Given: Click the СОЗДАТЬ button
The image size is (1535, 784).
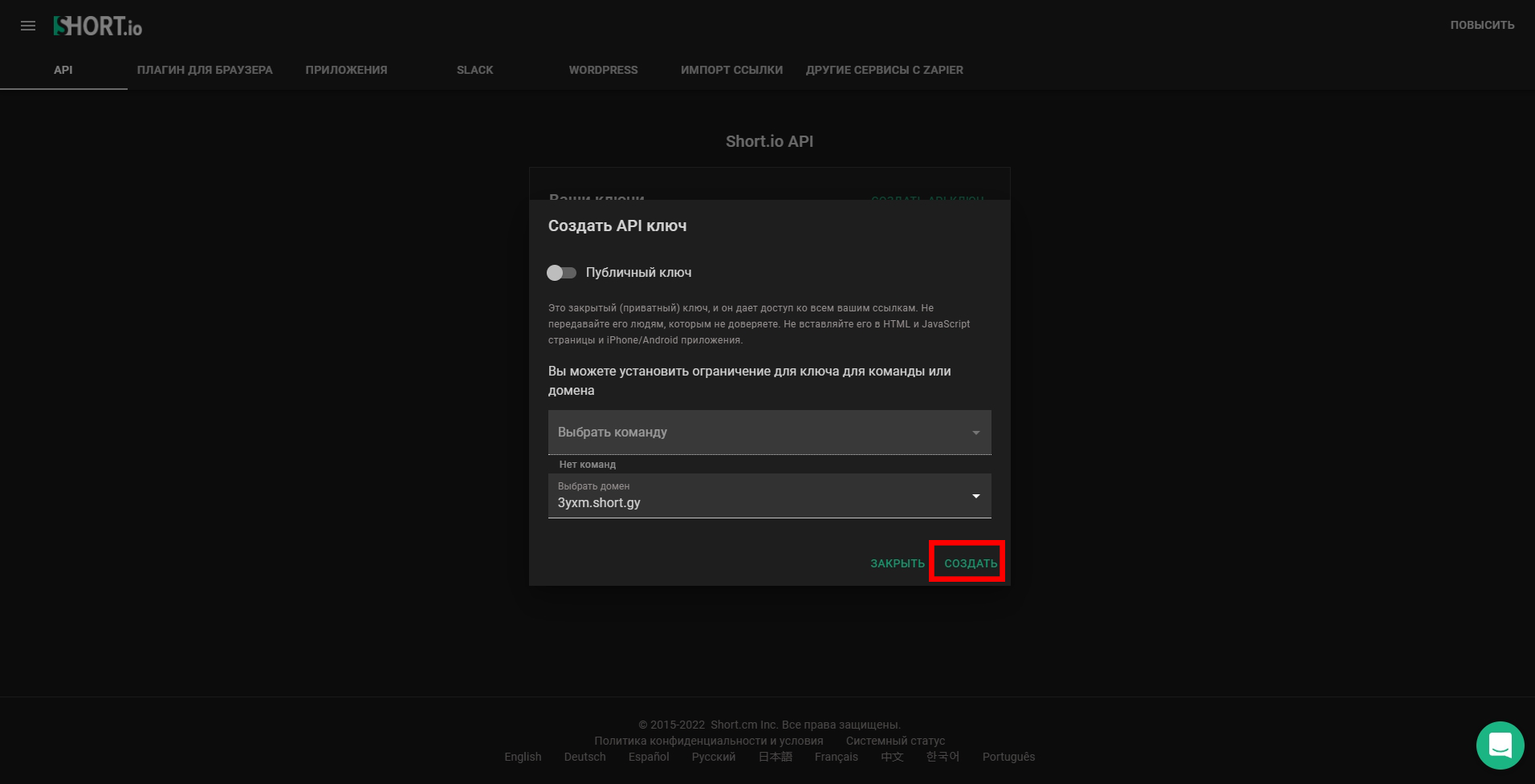Looking at the screenshot, I should click(971, 563).
